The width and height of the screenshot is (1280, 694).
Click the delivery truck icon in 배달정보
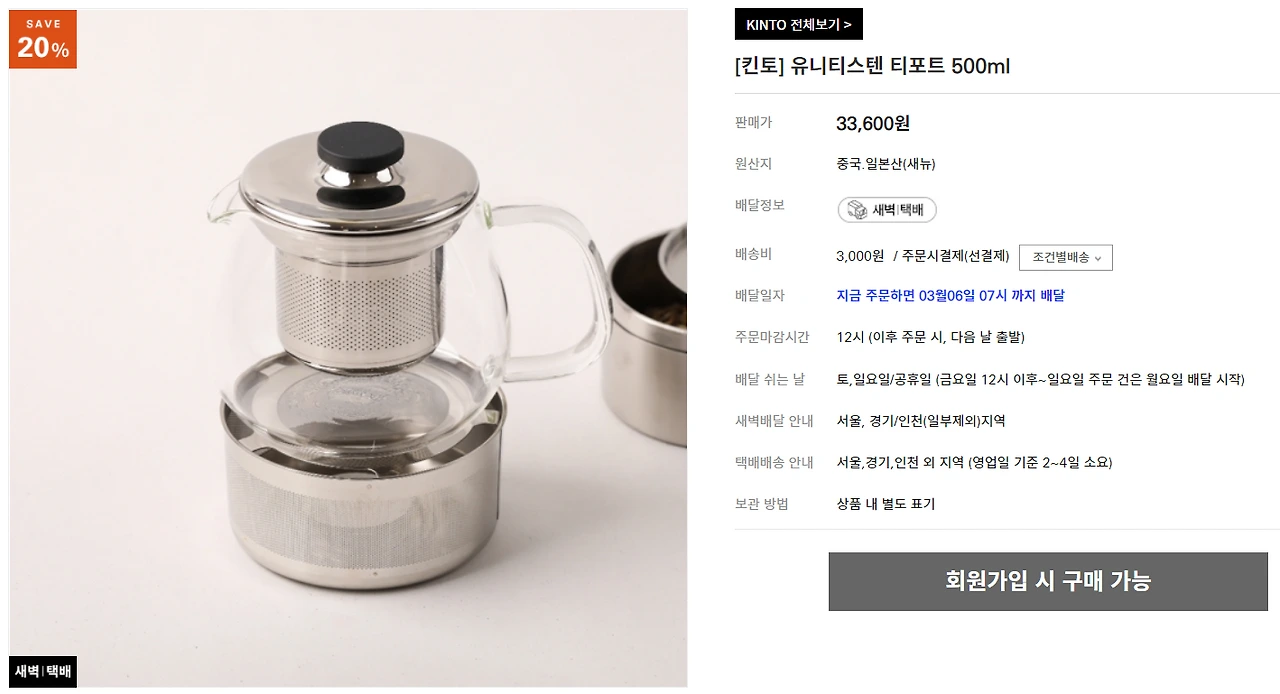tap(857, 210)
